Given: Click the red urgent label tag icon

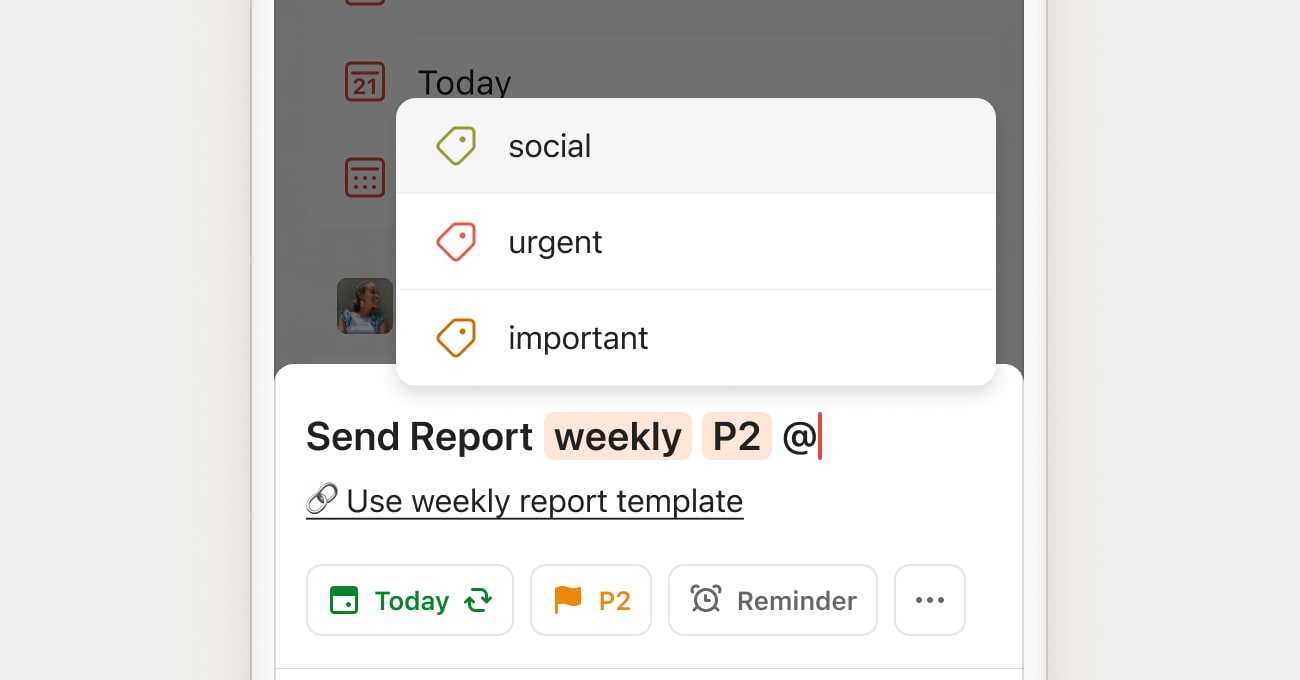Looking at the screenshot, I should coord(456,241).
